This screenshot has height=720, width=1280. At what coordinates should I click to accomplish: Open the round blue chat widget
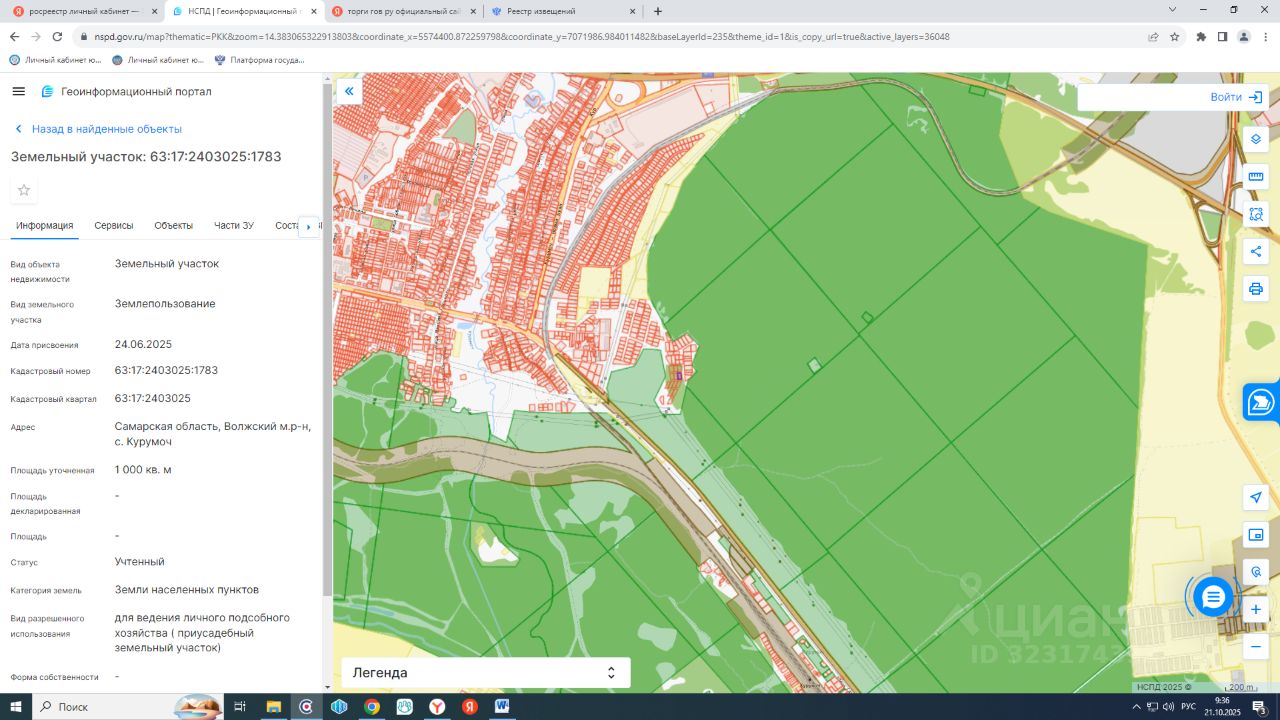pyautogui.click(x=1213, y=597)
